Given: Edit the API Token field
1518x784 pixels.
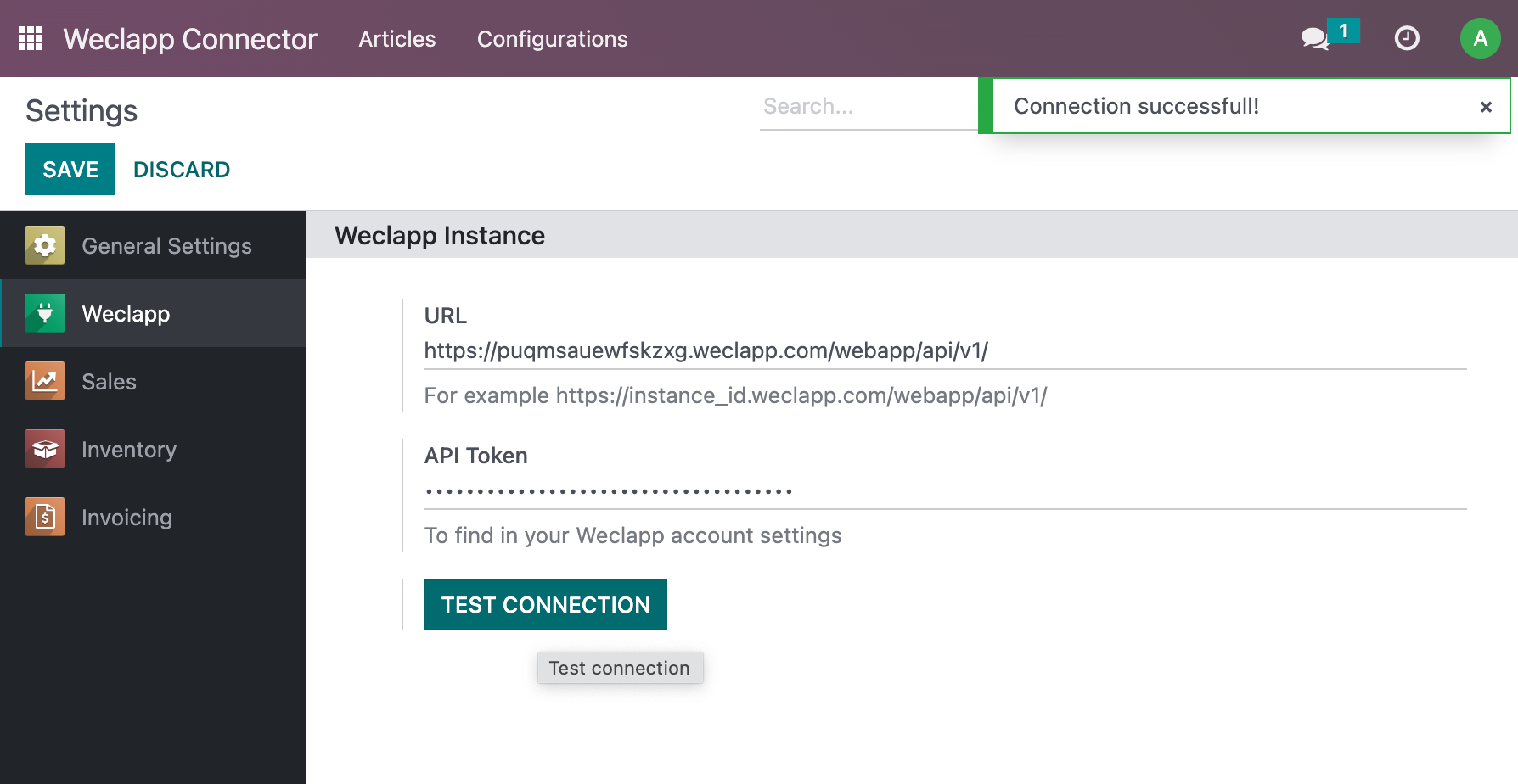Looking at the screenshot, I should (x=945, y=490).
